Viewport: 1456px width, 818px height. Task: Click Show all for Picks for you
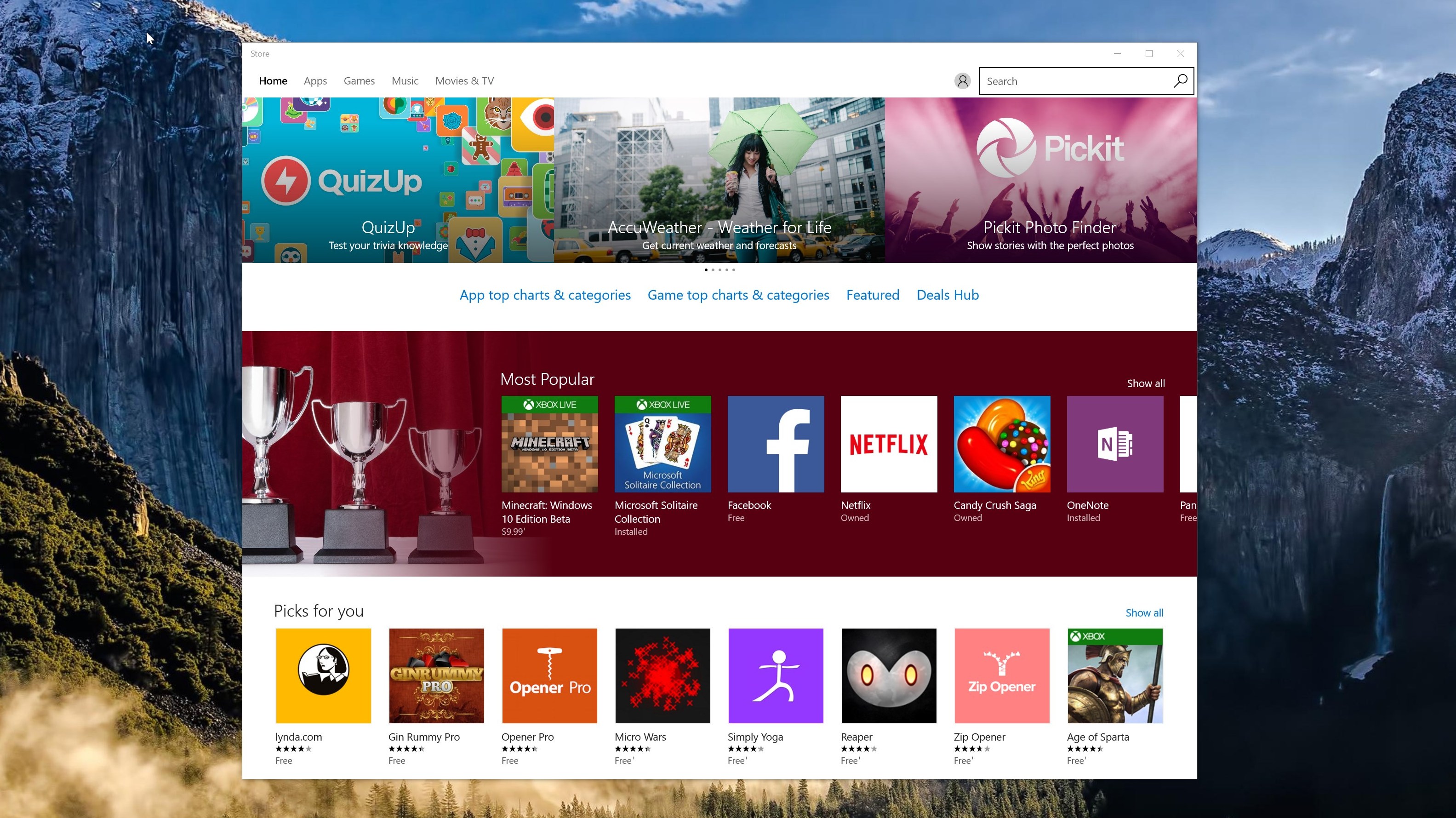tap(1143, 612)
